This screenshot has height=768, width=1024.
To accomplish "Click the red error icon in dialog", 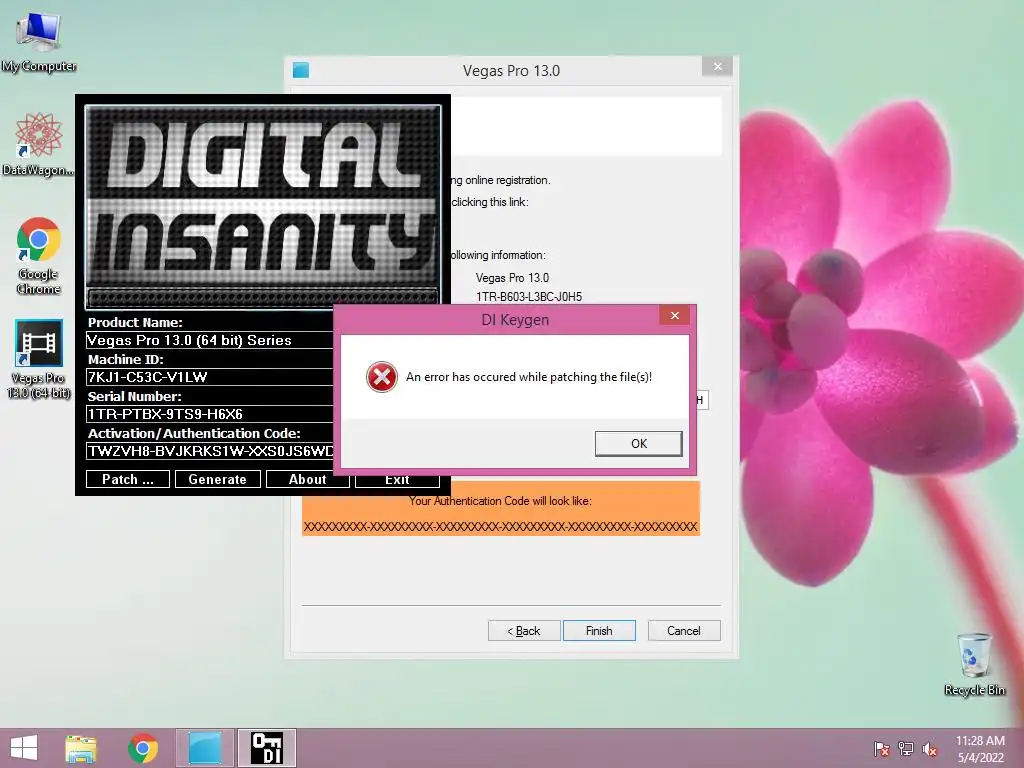I will click(382, 377).
